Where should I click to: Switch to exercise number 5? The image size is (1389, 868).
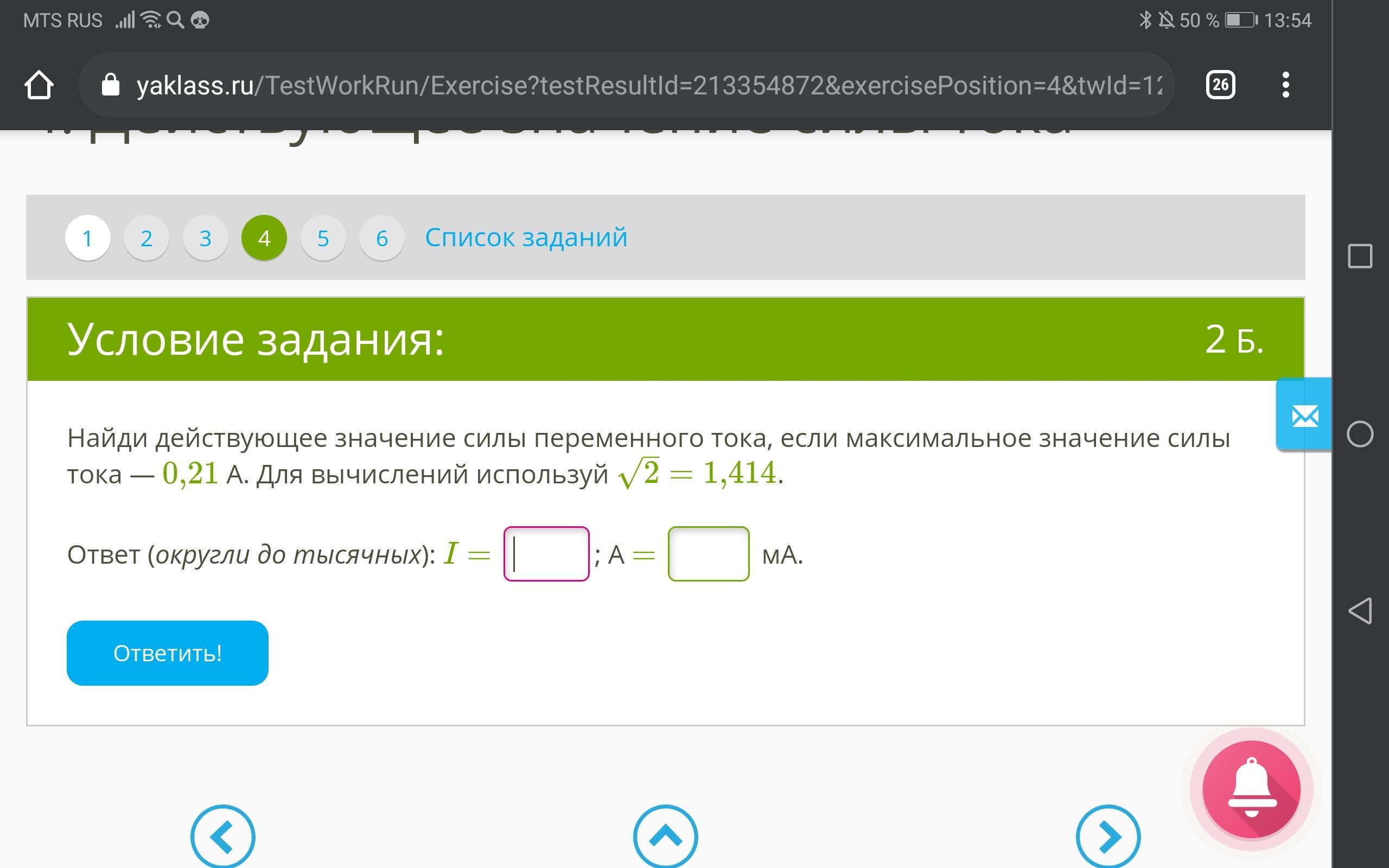point(323,238)
